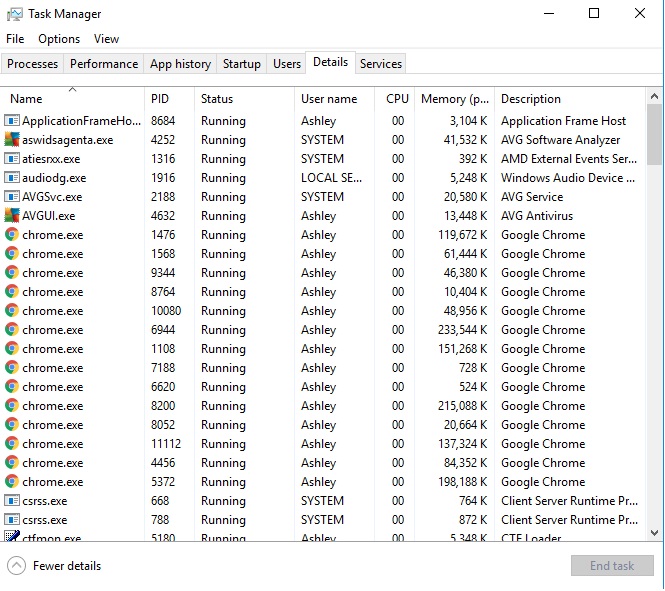
Task: Click the AVGUI.exe antivirus icon
Action: coord(12,216)
